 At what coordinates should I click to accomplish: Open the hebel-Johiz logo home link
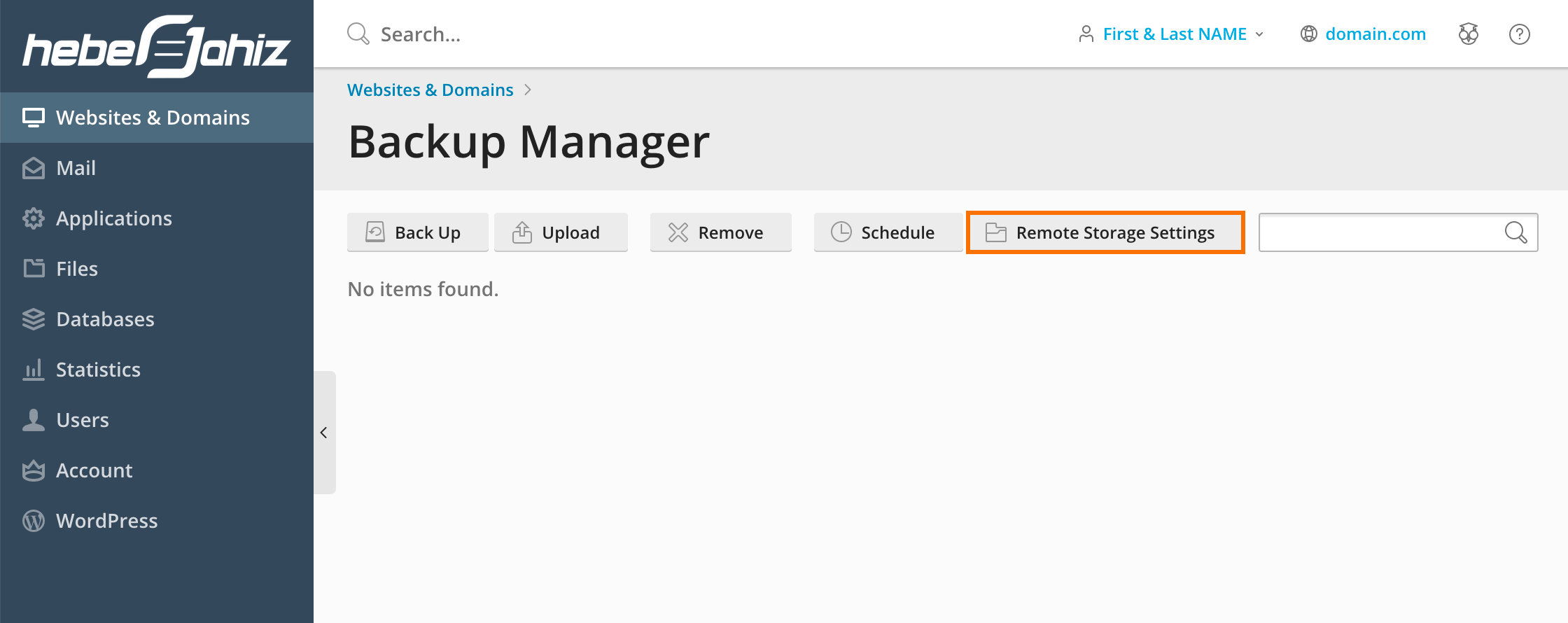click(156, 46)
